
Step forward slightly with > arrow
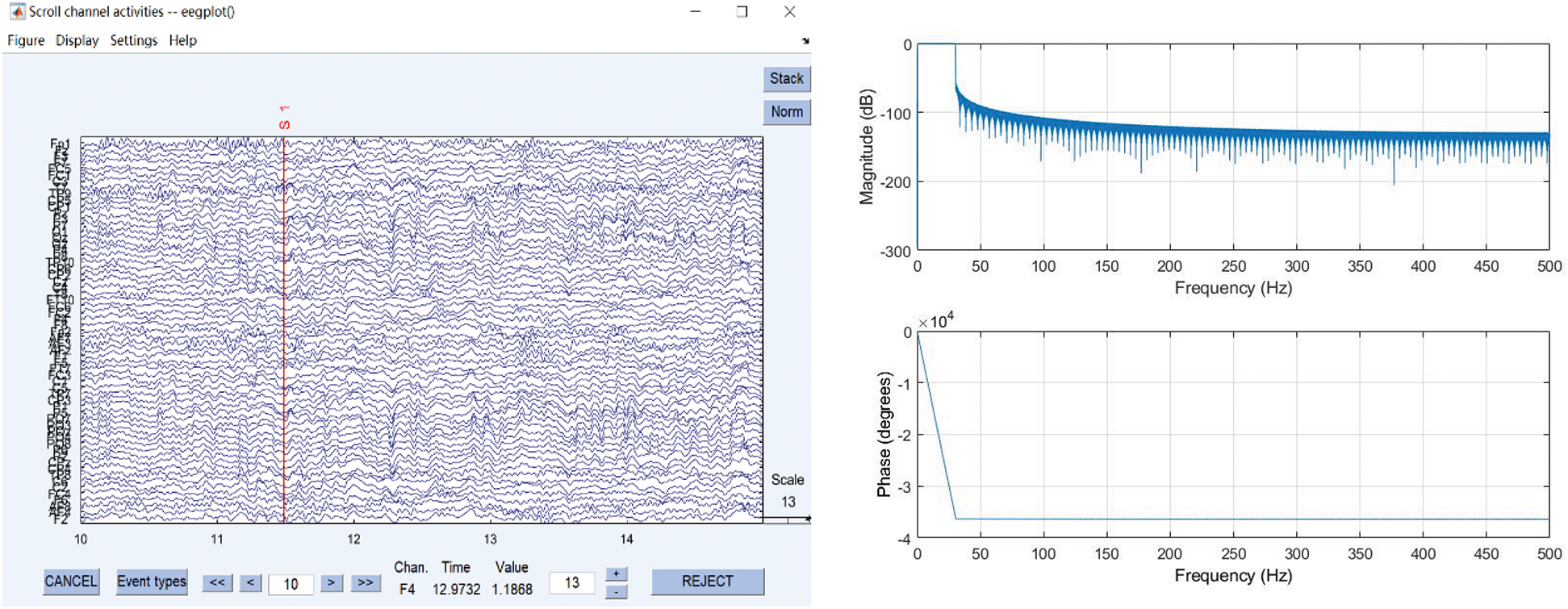(x=331, y=582)
